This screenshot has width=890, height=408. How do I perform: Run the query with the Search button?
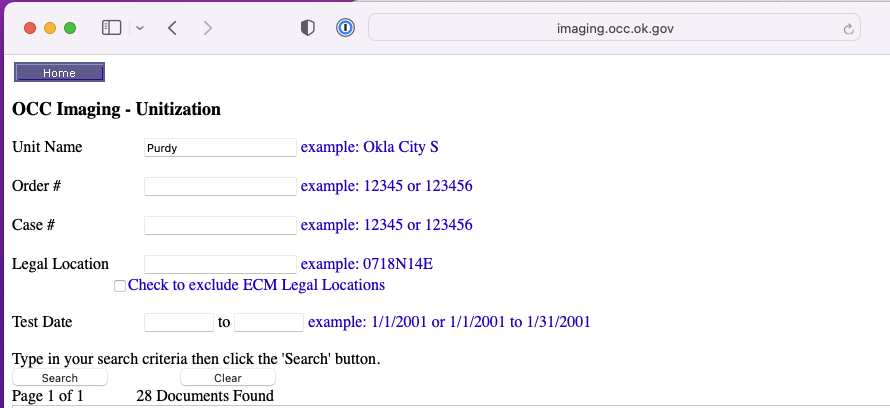pyautogui.click(x=60, y=377)
